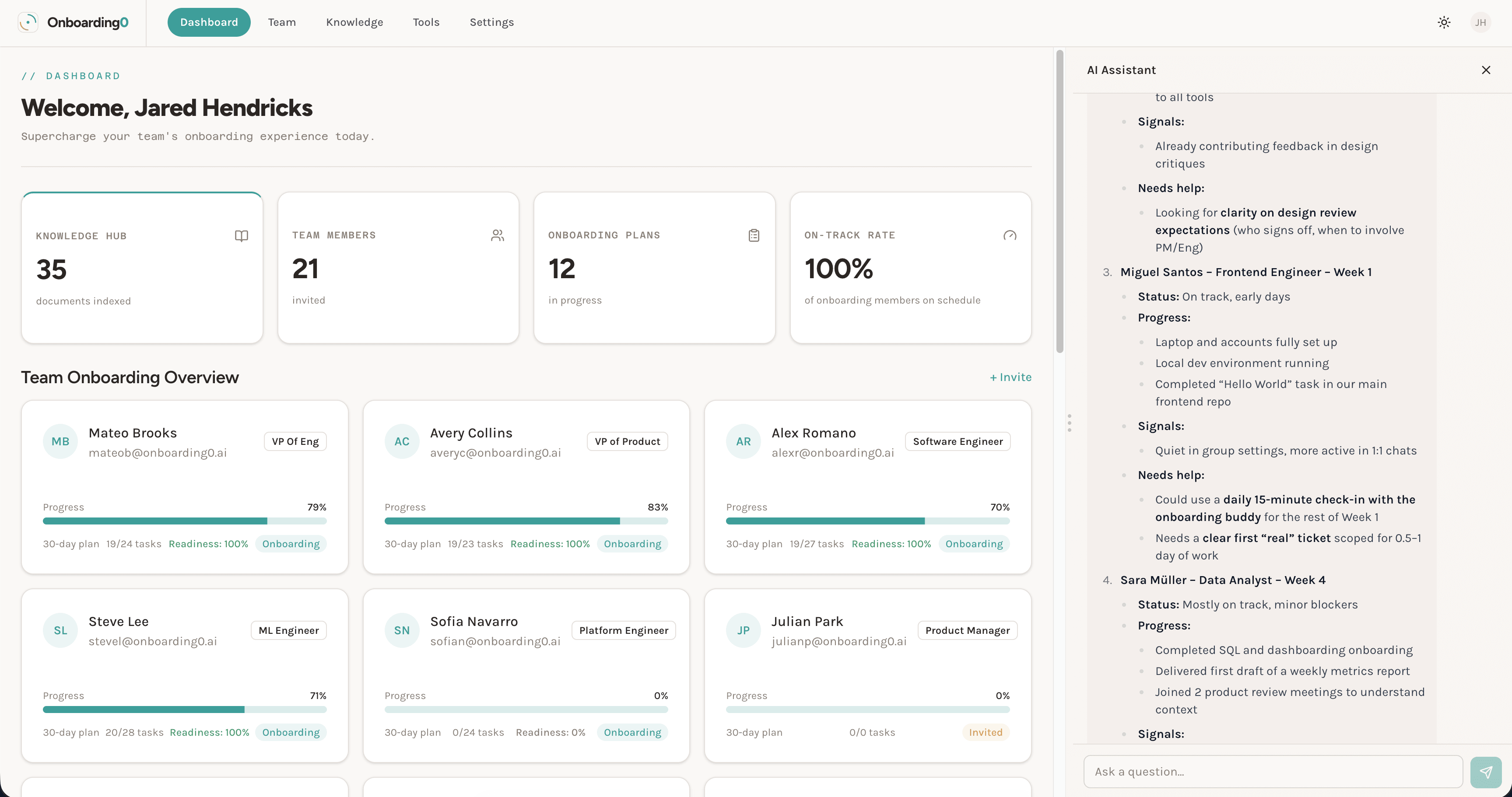Click the + Invite link
1512x797 pixels.
pyautogui.click(x=1011, y=378)
